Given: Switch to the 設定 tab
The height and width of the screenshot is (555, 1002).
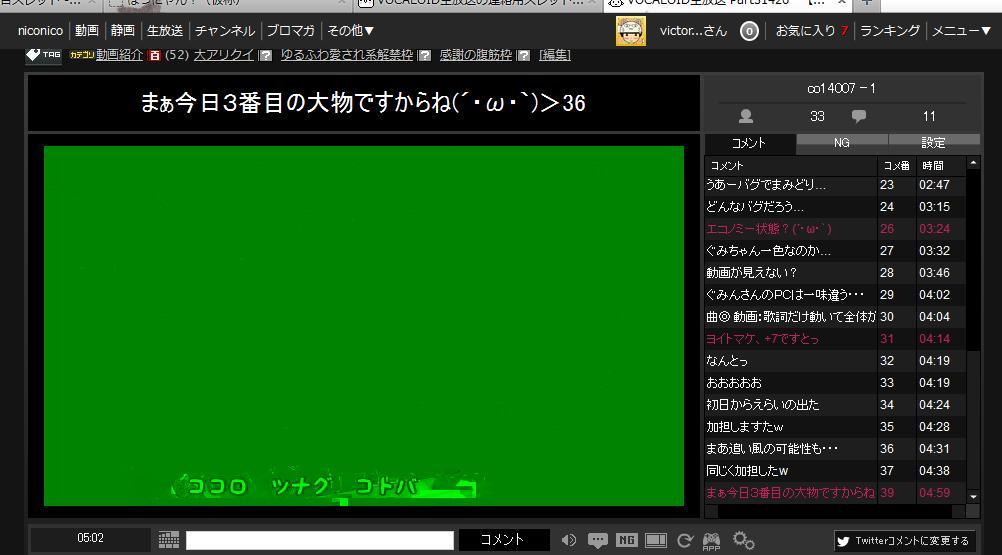Looking at the screenshot, I should (933, 142).
